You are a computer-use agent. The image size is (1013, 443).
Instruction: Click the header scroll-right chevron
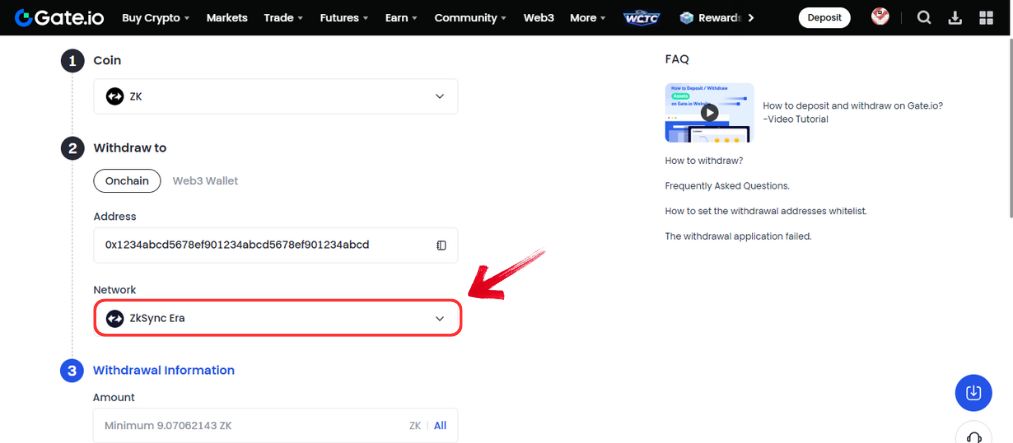coord(750,17)
